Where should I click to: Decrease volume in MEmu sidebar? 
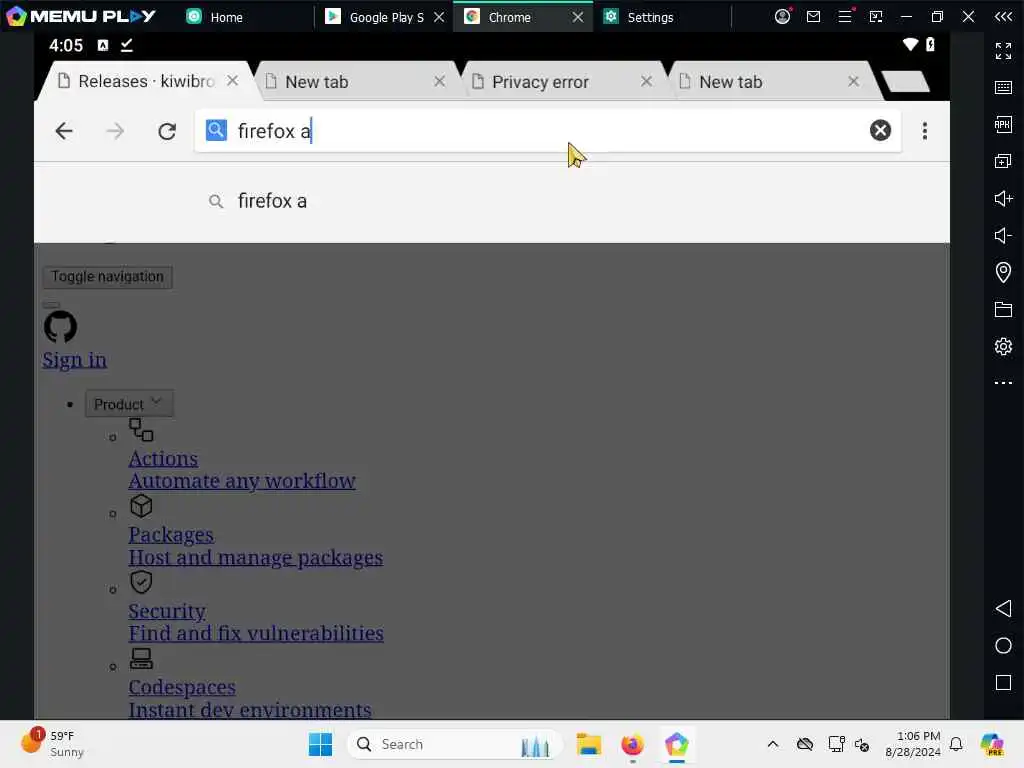click(1003, 235)
